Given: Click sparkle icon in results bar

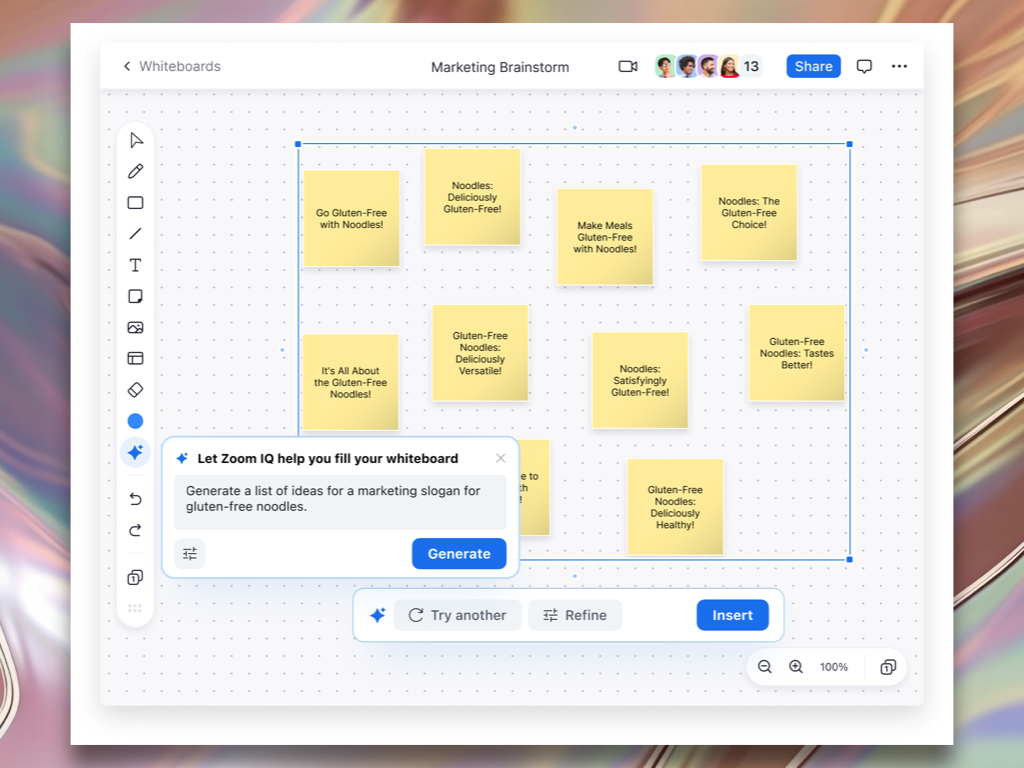Looking at the screenshot, I should click(377, 615).
